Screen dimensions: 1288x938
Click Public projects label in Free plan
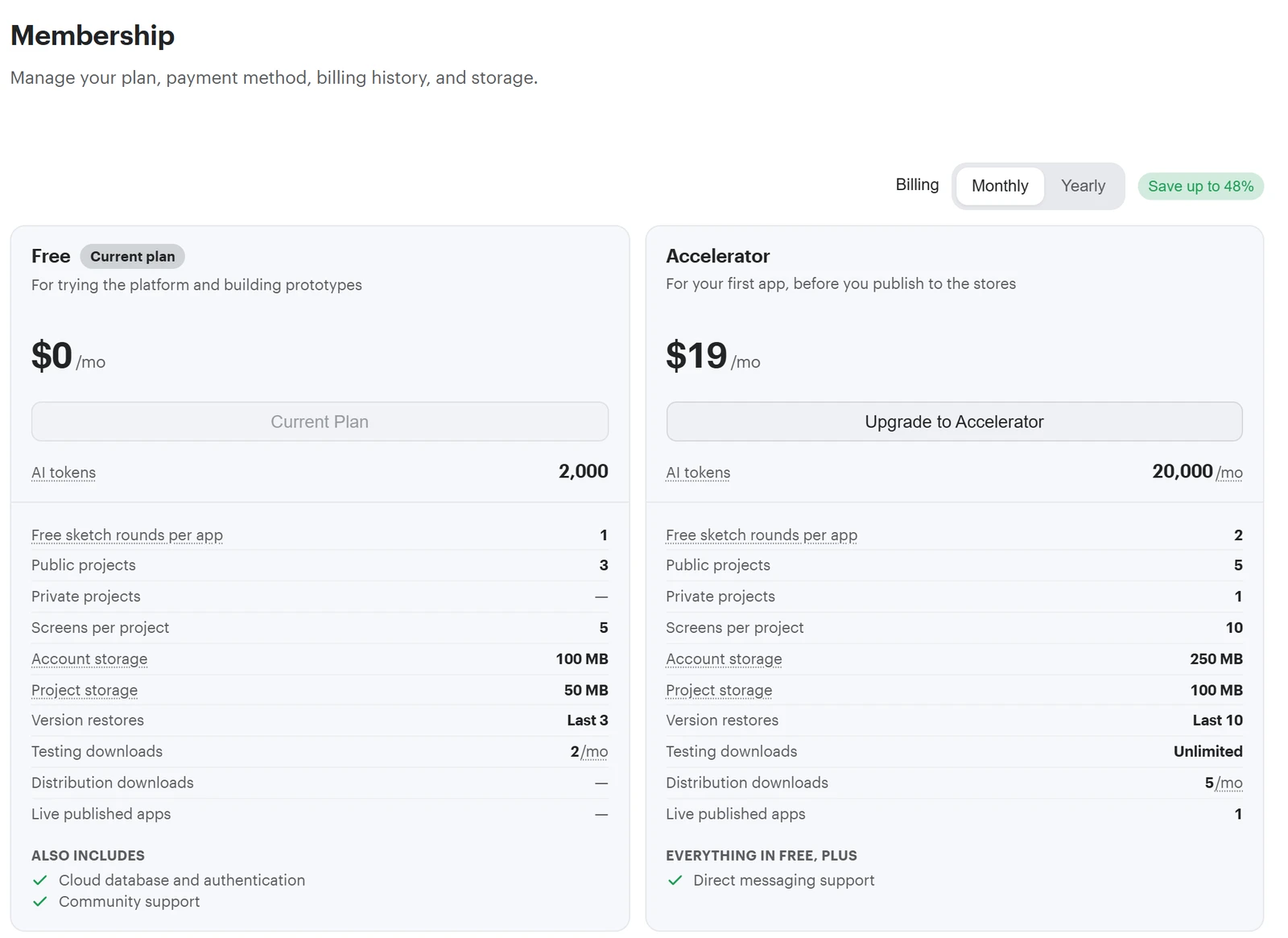pyautogui.click(x=84, y=565)
